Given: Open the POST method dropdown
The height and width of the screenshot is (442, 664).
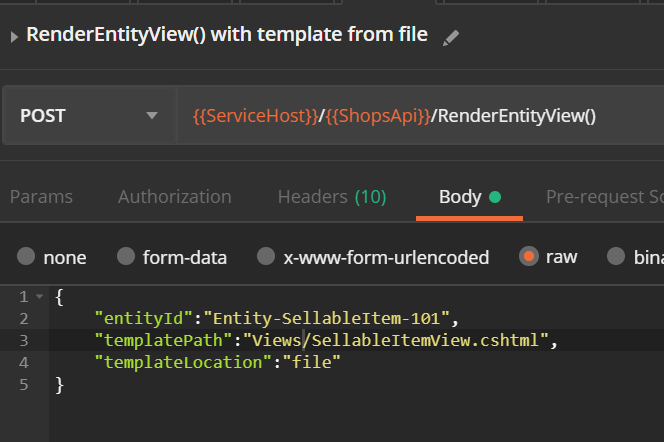Looking at the screenshot, I should [x=89, y=115].
